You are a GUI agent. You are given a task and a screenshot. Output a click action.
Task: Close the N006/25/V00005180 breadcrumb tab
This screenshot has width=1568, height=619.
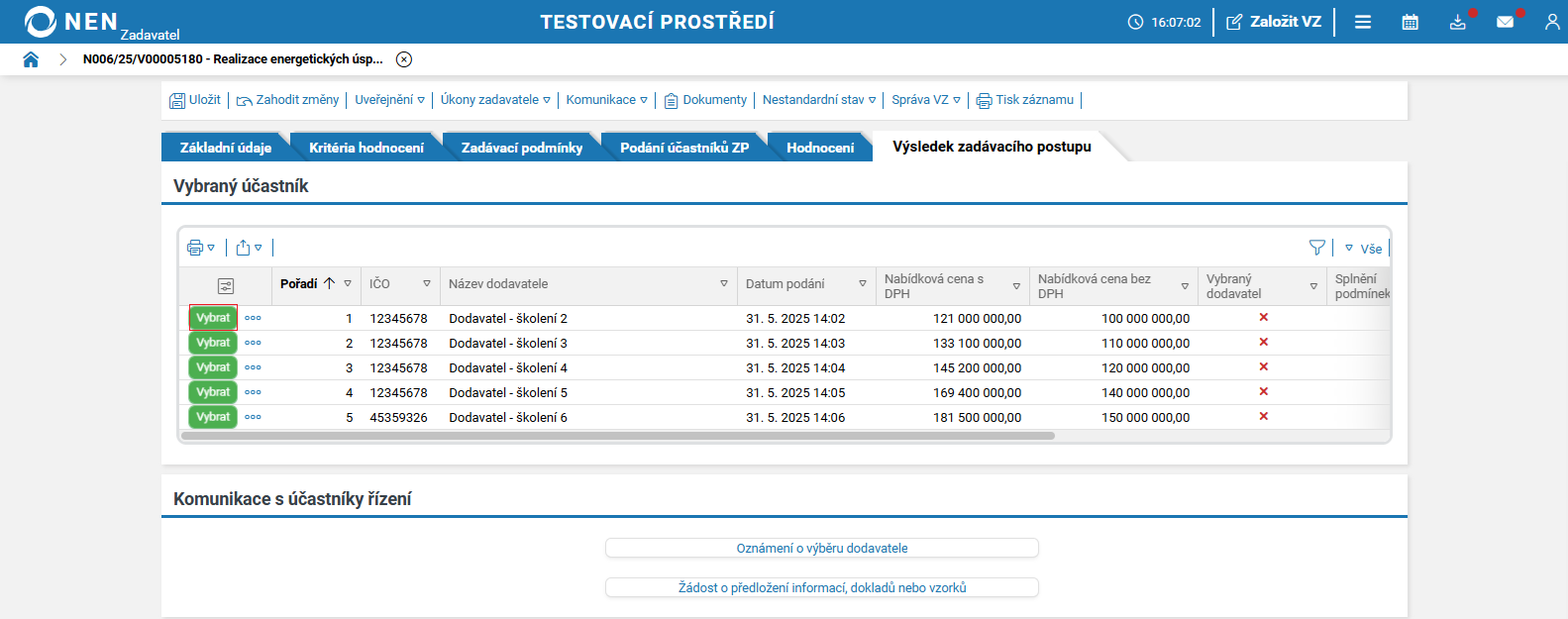pos(404,59)
